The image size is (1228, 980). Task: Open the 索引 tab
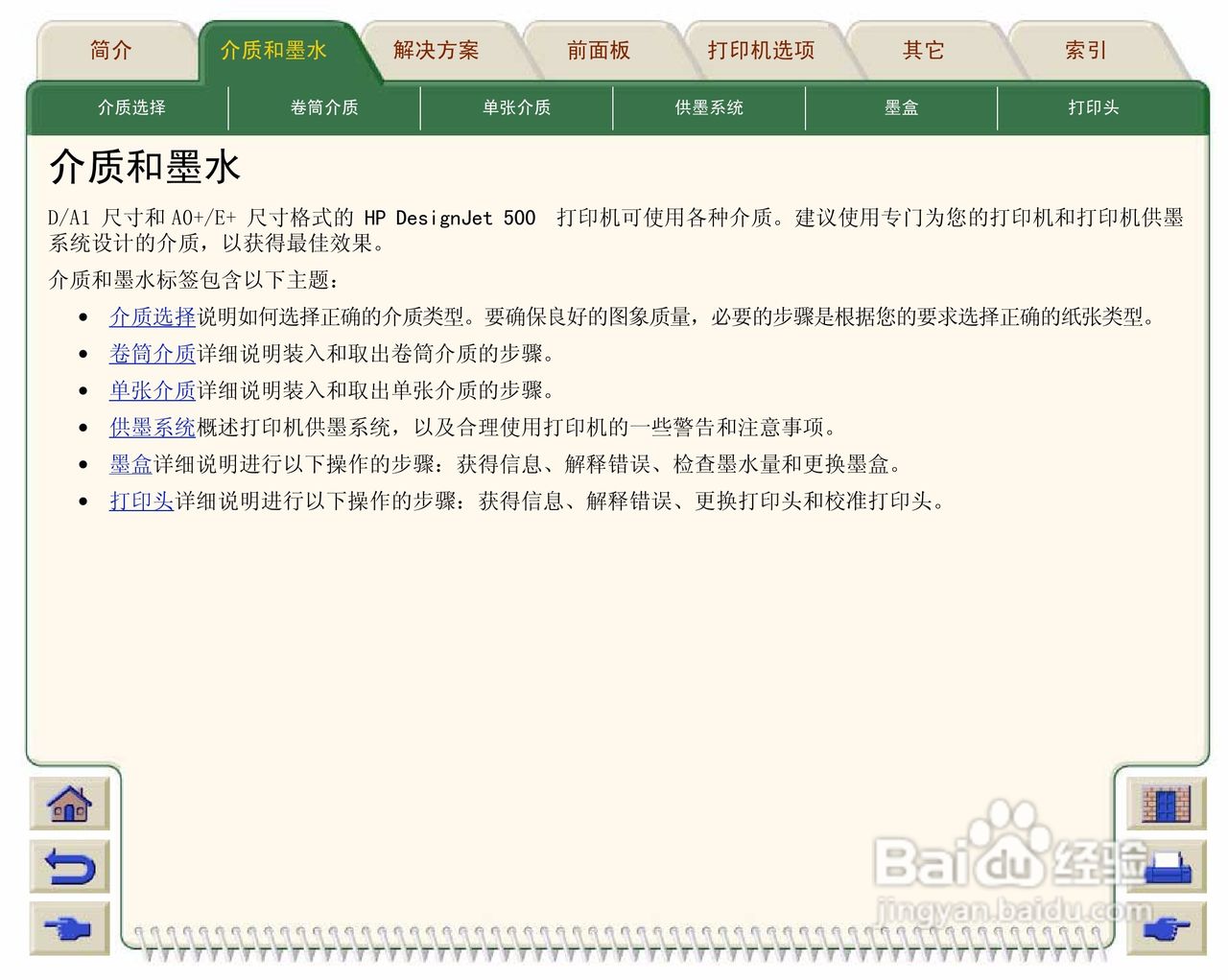pos(1085,51)
